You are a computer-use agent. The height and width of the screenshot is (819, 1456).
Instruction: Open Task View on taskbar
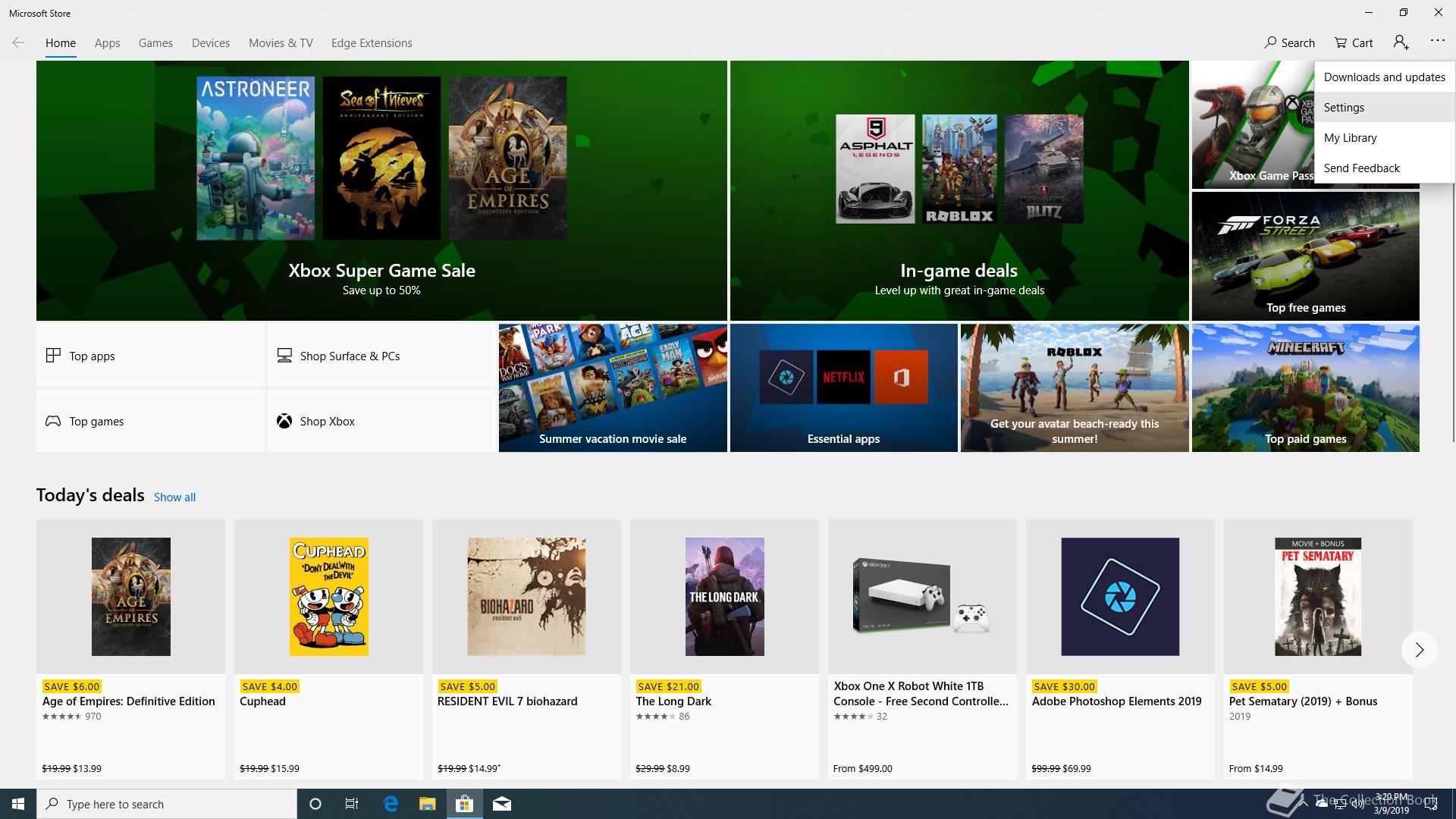click(352, 804)
